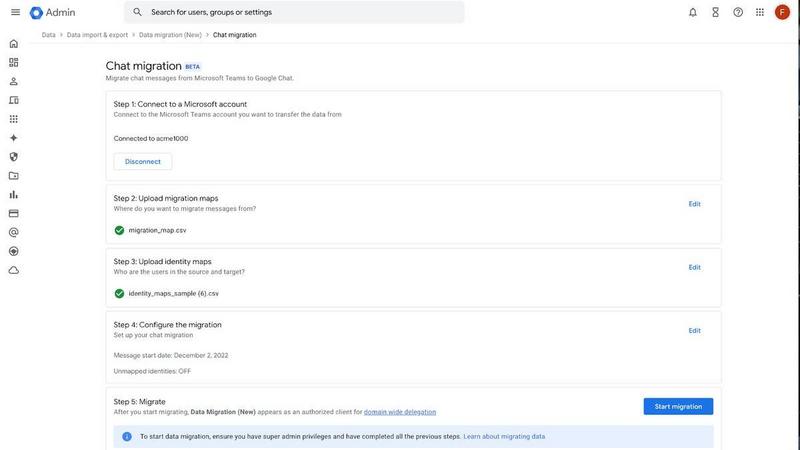This screenshot has width=800, height=450.
Task: Open Billing card icon in the sidebar
Action: 14,213
